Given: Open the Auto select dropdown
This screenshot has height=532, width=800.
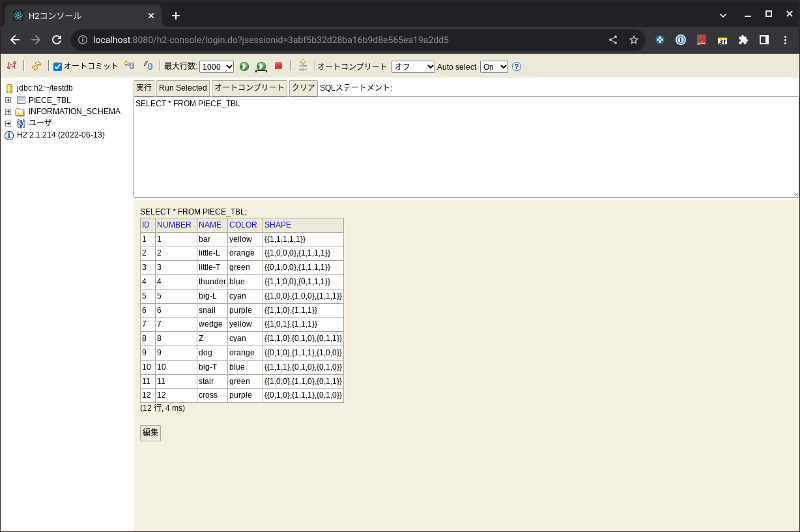Looking at the screenshot, I should pyautogui.click(x=494, y=66).
